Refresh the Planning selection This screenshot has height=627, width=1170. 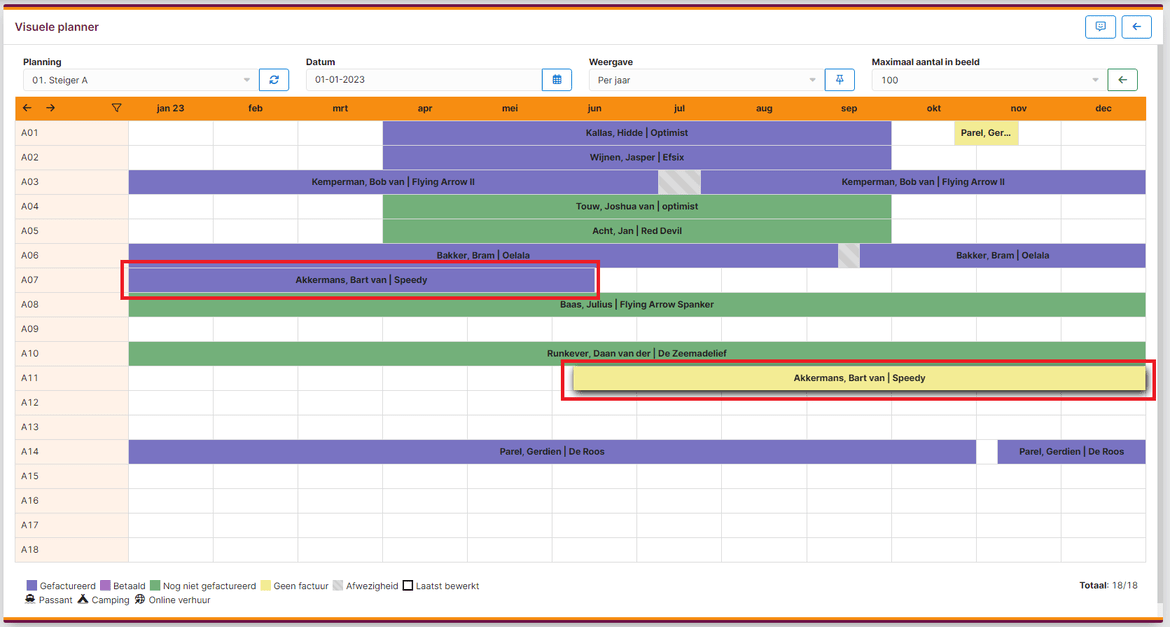[x=274, y=80]
